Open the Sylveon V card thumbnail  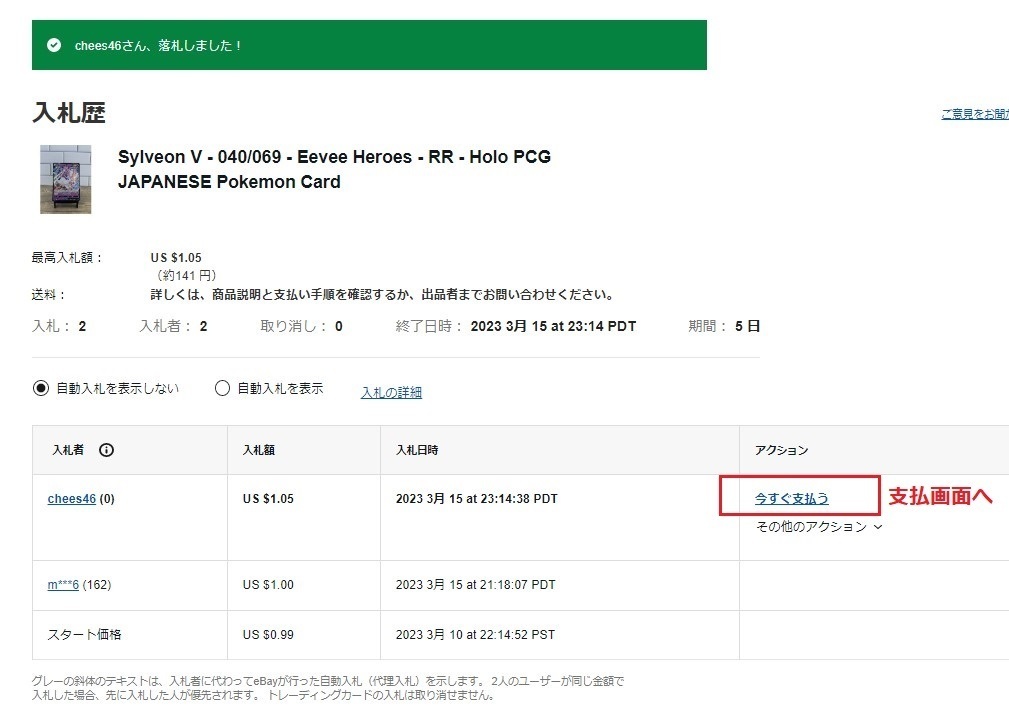tap(65, 179)
